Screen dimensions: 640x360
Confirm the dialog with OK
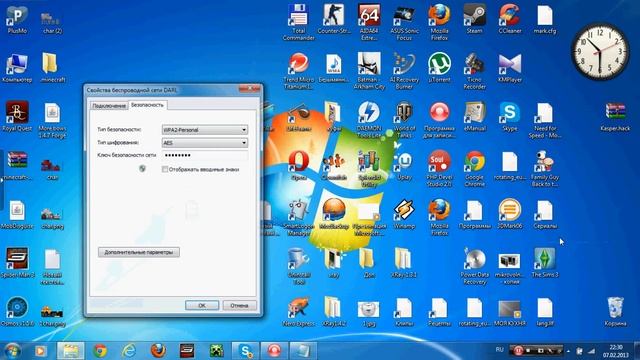202,305
